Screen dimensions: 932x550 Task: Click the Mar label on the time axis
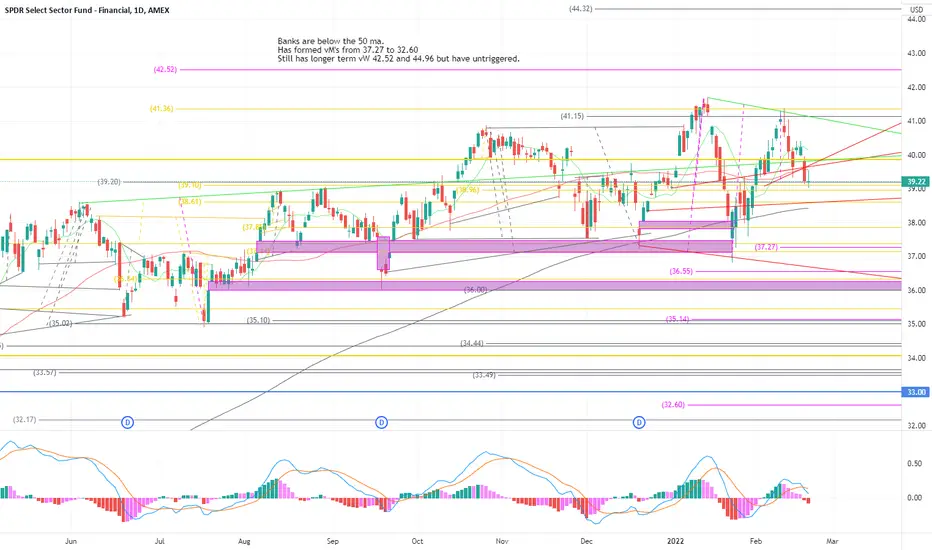click(x=832, y=541)
